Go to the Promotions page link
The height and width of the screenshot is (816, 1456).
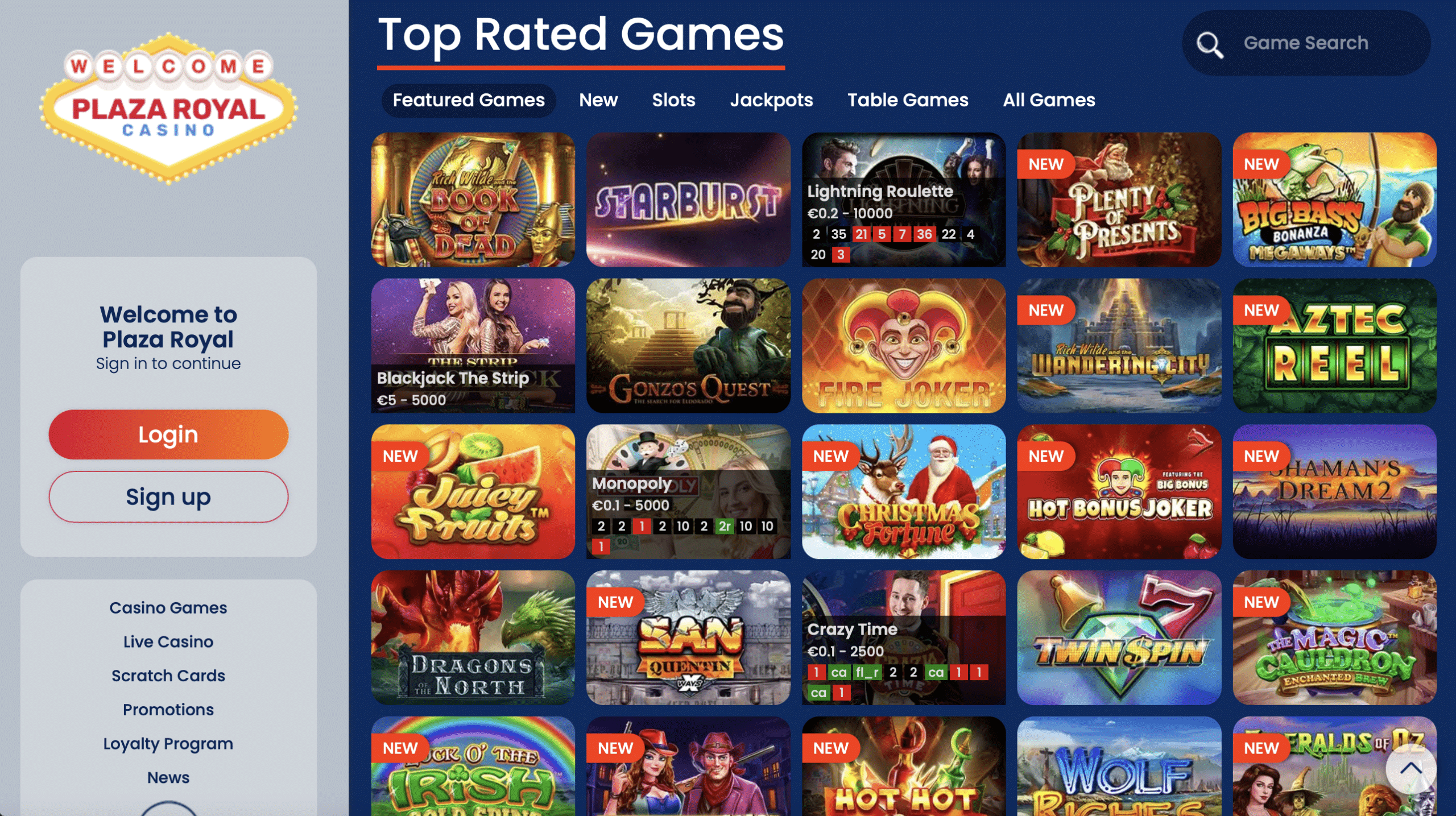pyautogui.click(x=168, y=710)
